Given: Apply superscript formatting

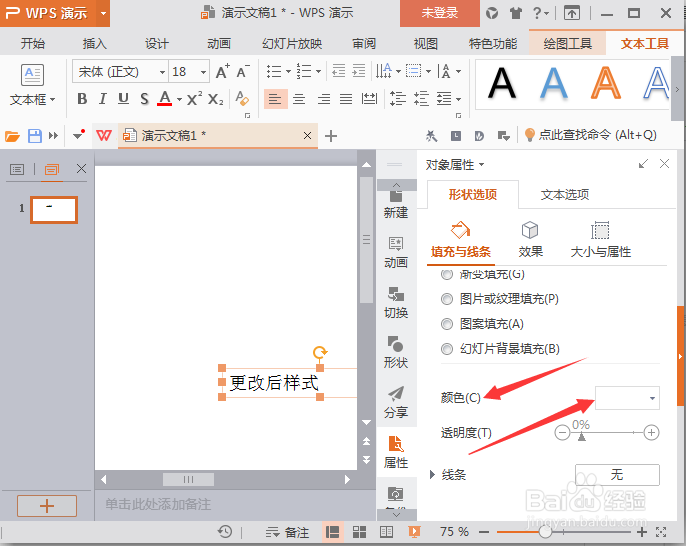Looking at the screenshot, I should click(x=194, y=99).
